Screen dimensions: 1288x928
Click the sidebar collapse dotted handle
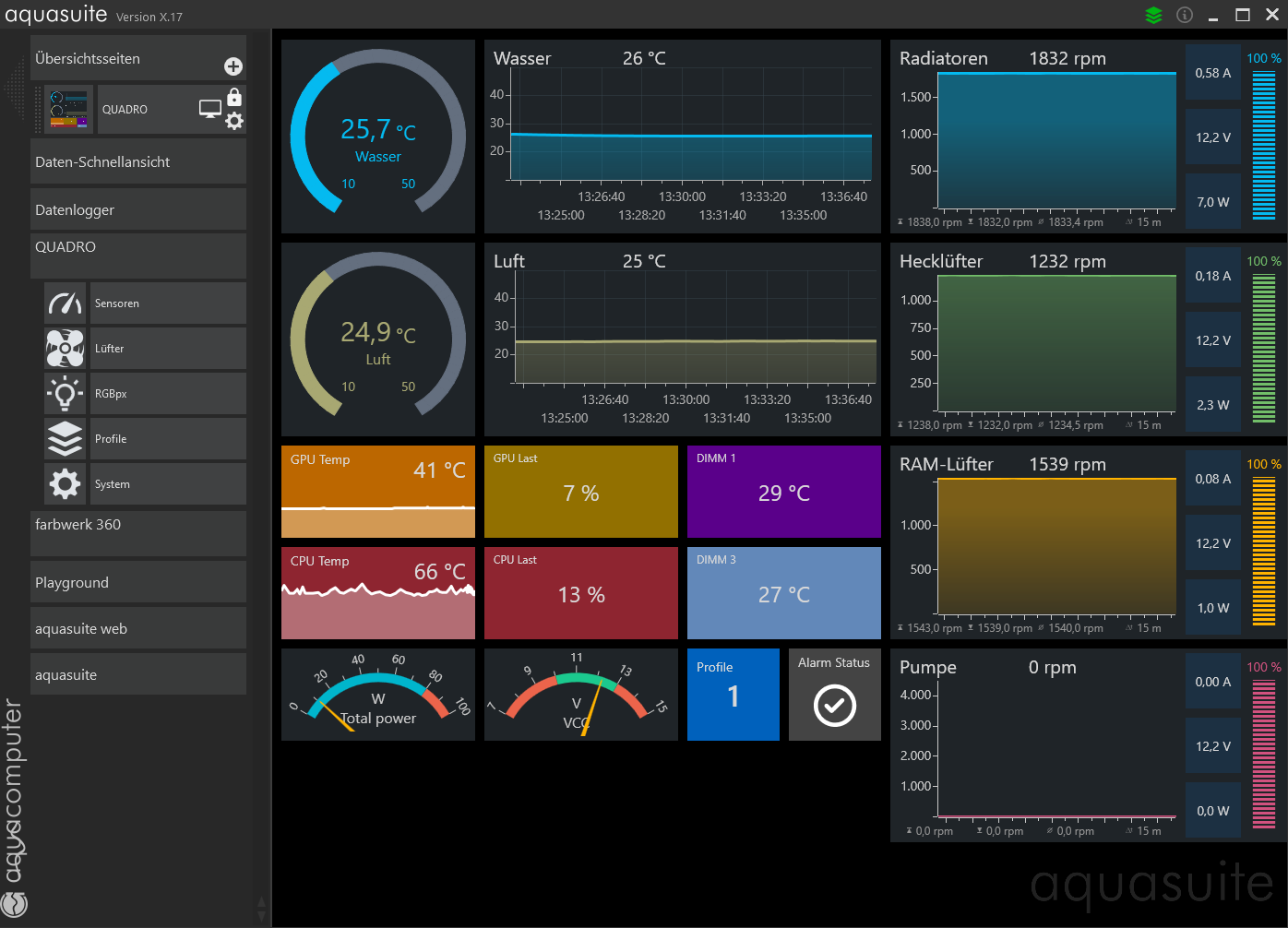15,89
